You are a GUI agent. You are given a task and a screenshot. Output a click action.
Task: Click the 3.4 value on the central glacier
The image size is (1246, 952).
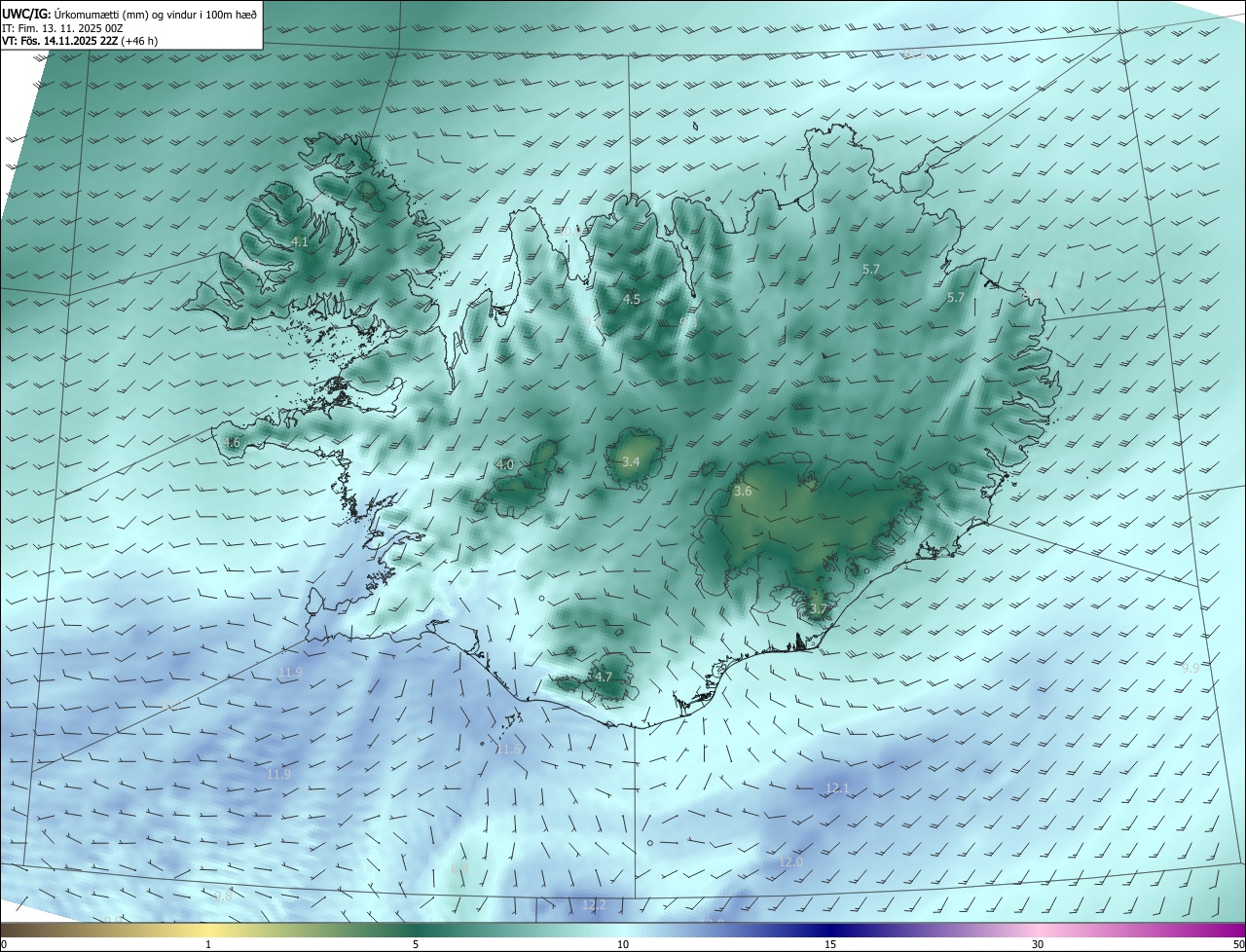631,461
